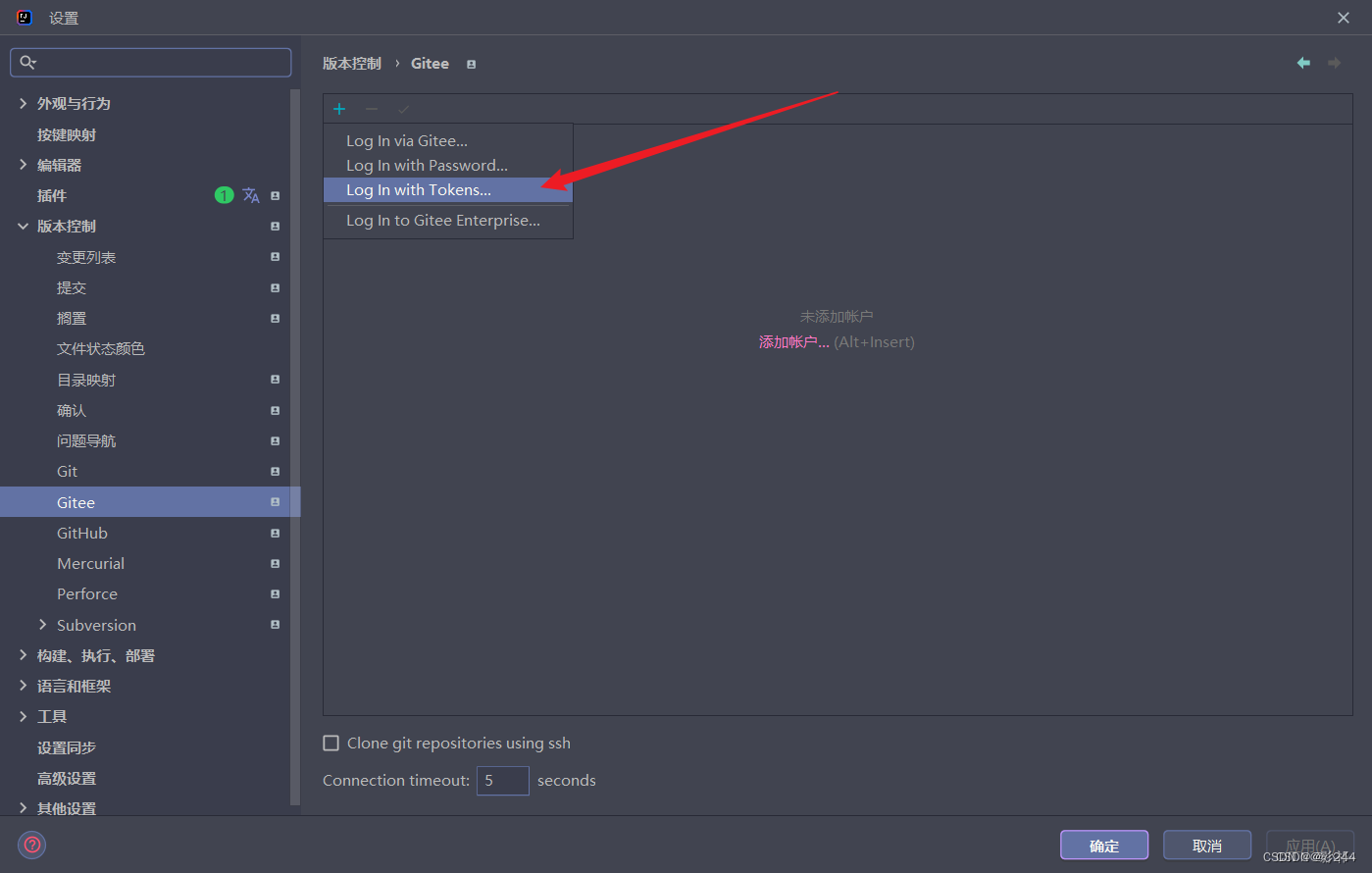1372x873 pixels.
Task: Expand the 外观与行为 section
Action: point(23,103)
